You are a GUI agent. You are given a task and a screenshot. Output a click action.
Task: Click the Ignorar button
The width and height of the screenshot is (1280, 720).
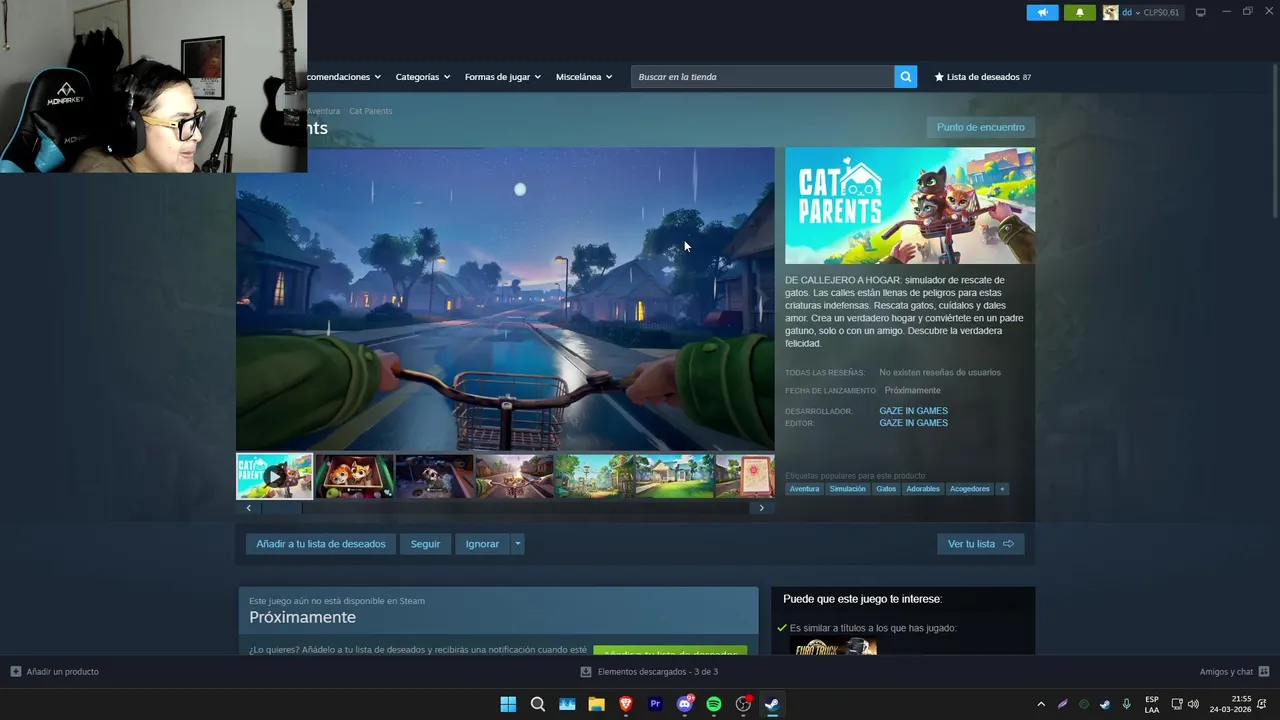(x=482, y=544)
